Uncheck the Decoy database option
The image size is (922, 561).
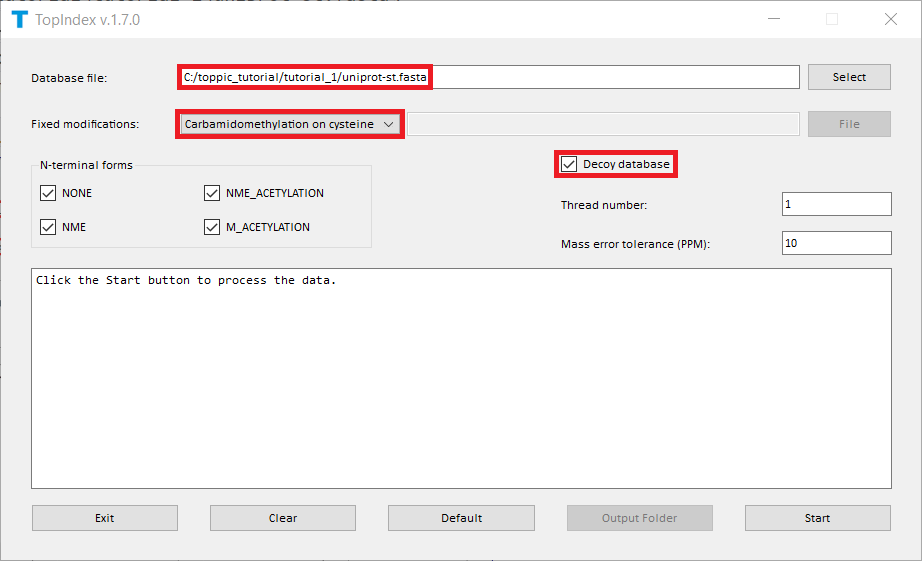569,164
